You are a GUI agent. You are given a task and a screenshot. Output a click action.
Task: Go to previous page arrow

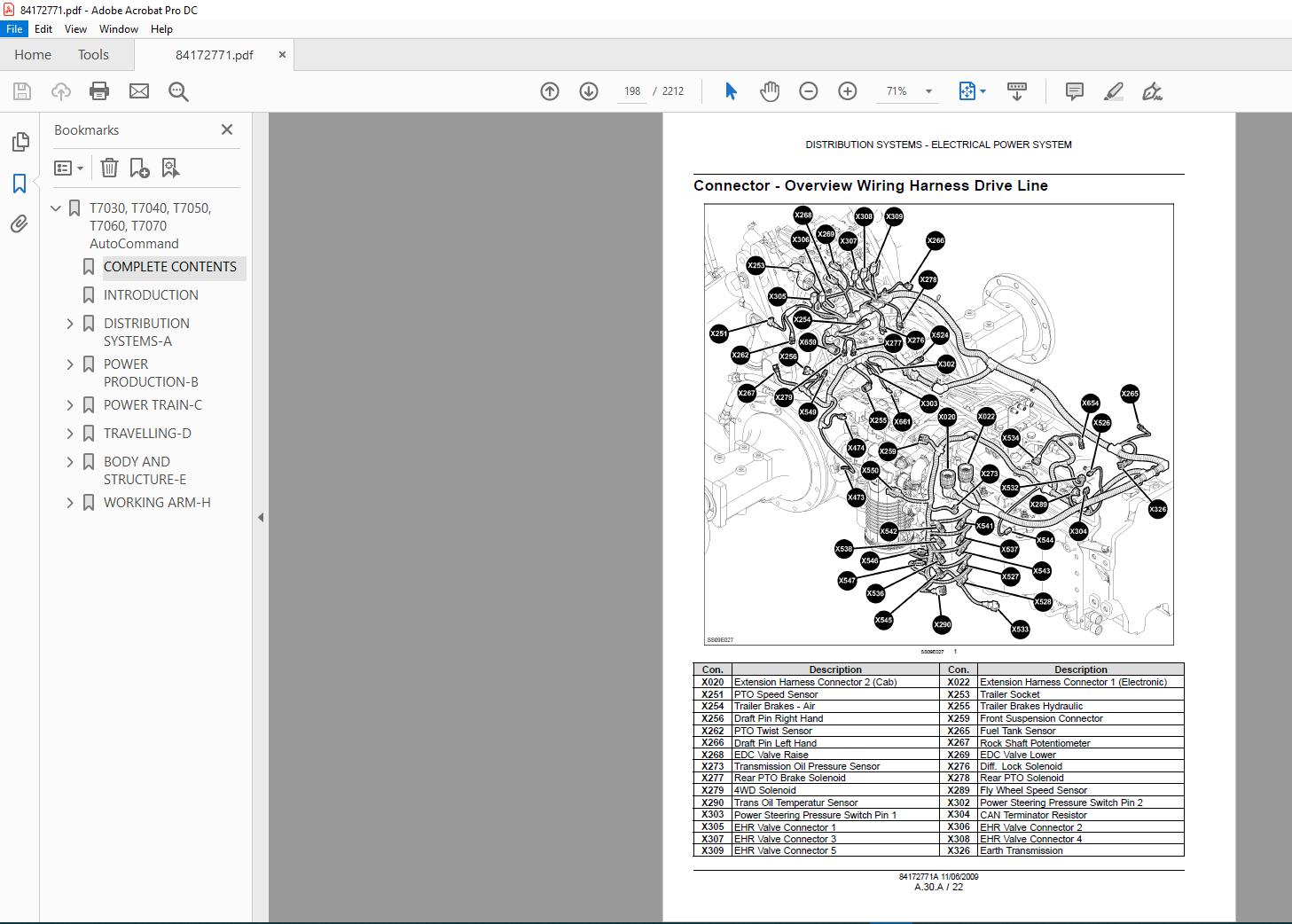pos(550,91)
